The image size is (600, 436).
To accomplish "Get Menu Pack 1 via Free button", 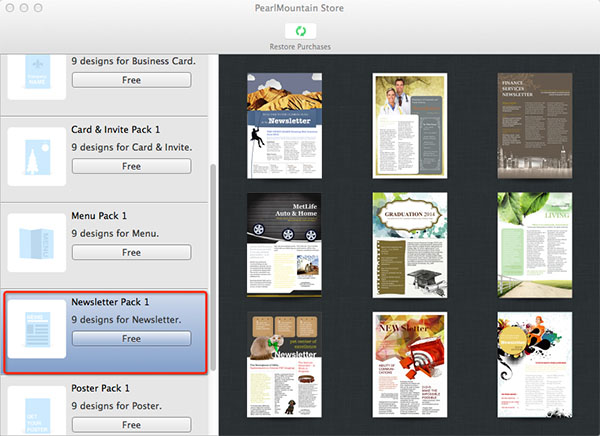I will pyautogui.click(x=131, y=253).
